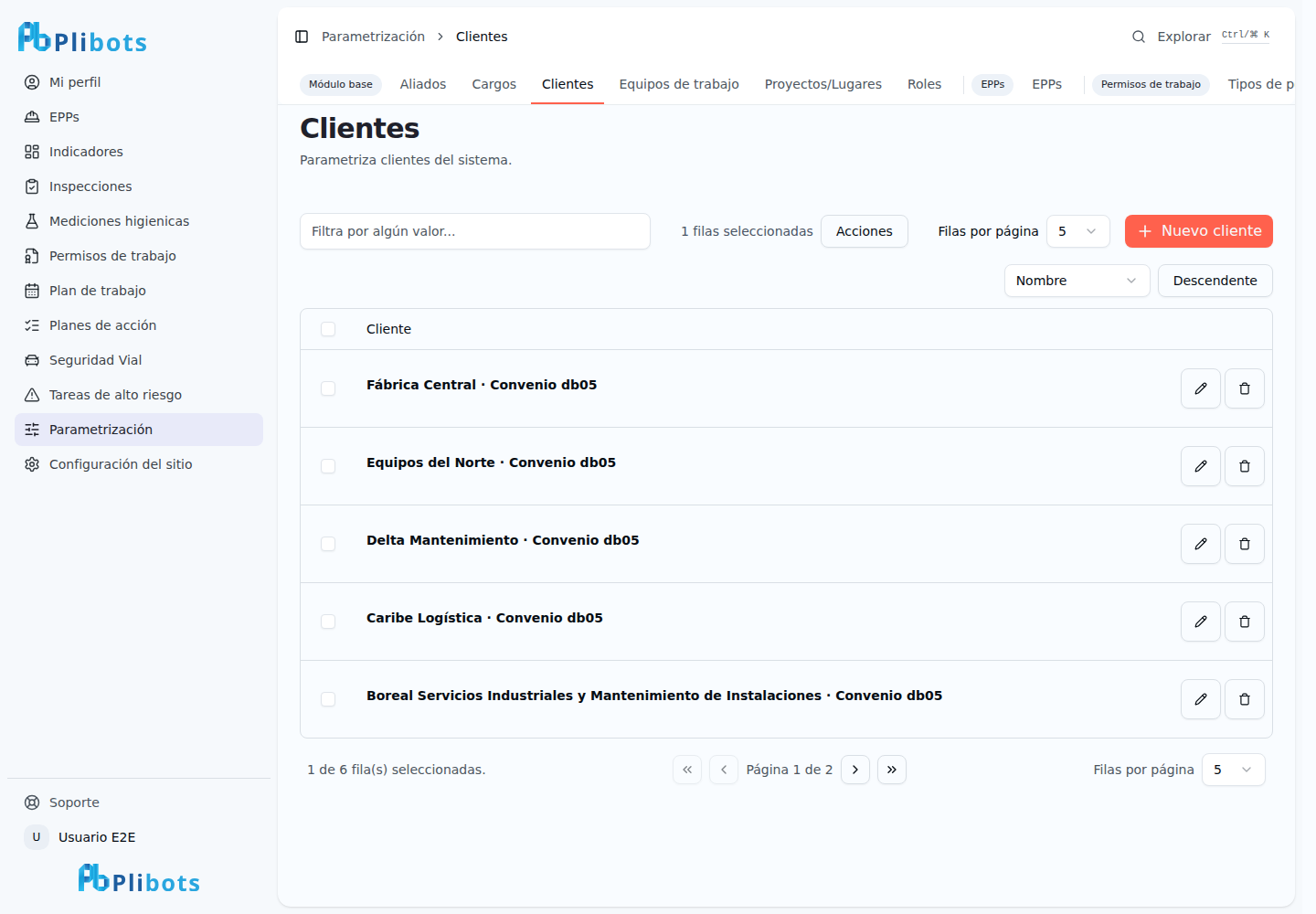Viewport: 1316px width, 914px height.
Task: Open the top Filas por página dropdown
Action: 1078,231
